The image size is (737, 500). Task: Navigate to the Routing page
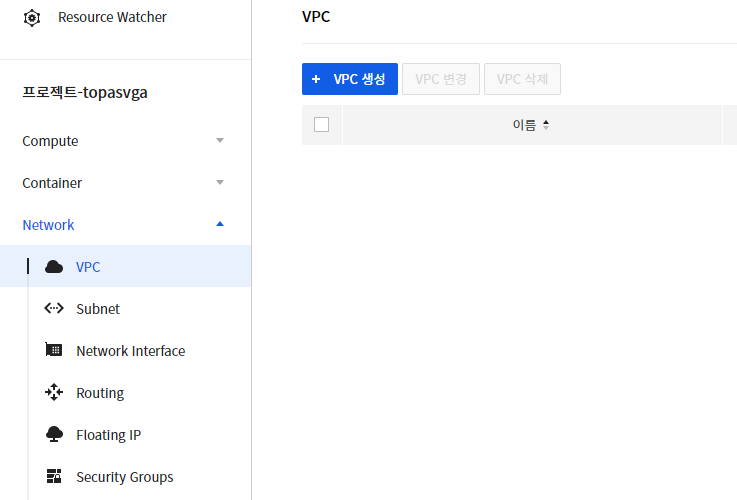[100, 393]
